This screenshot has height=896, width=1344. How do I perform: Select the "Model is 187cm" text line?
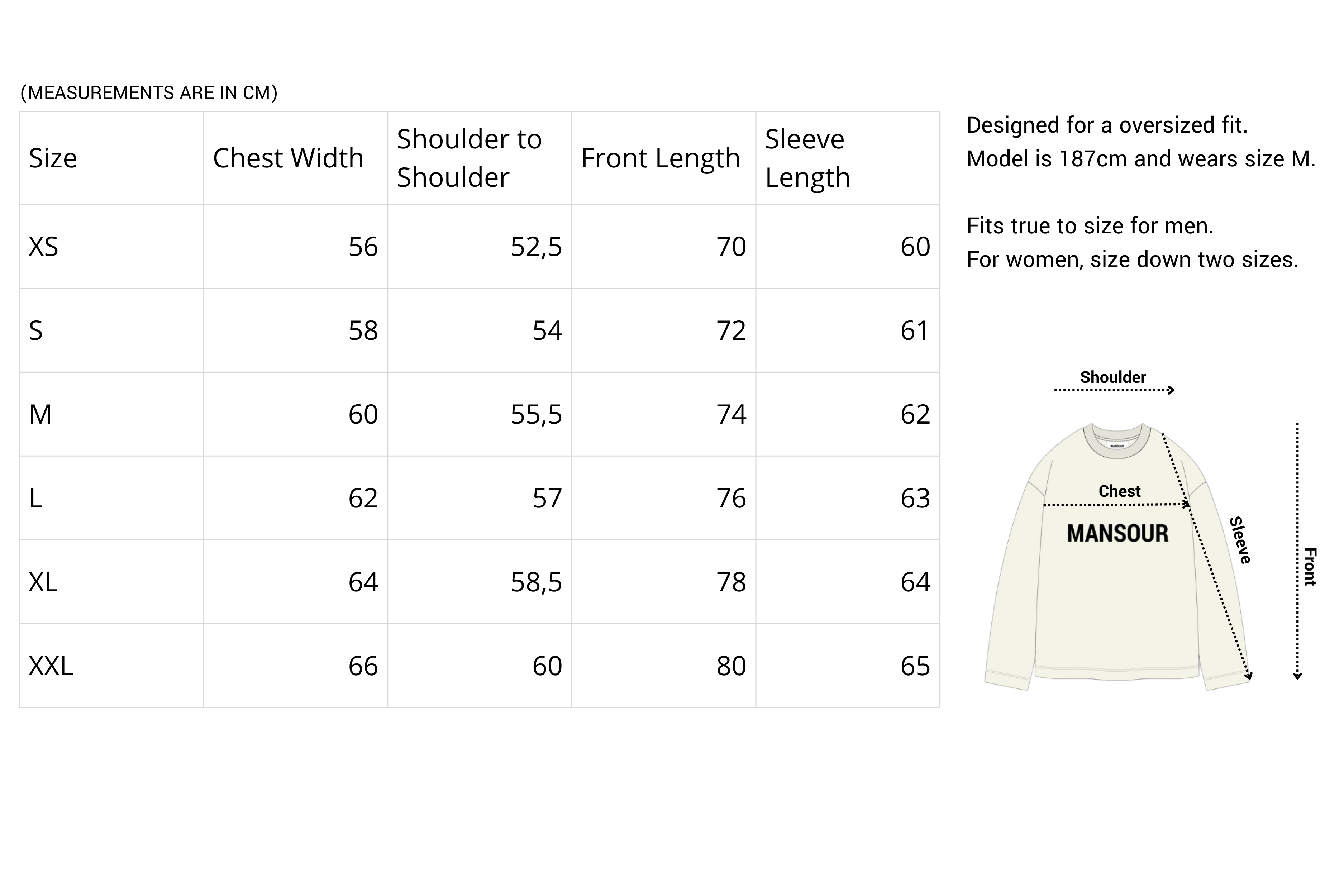[1140, 159]
